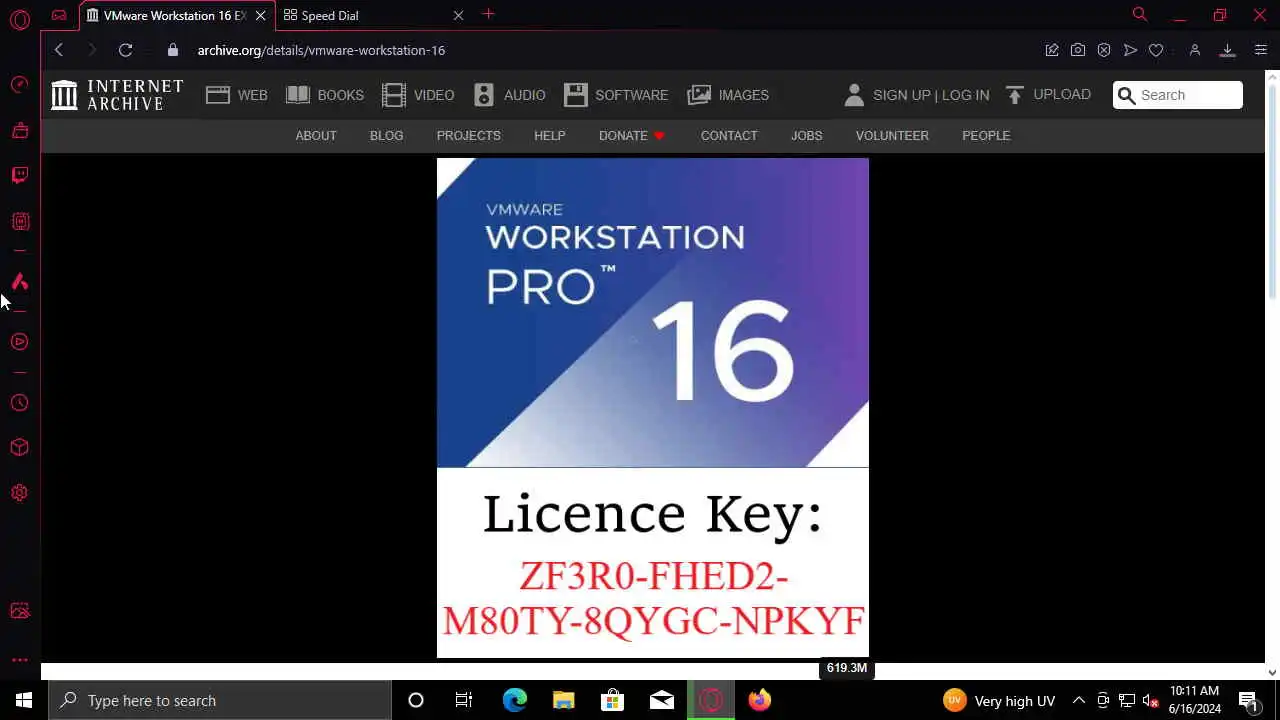Open Aria AI sidebar icon
This screenshot has width=1280, height=720.
point(20,282)
